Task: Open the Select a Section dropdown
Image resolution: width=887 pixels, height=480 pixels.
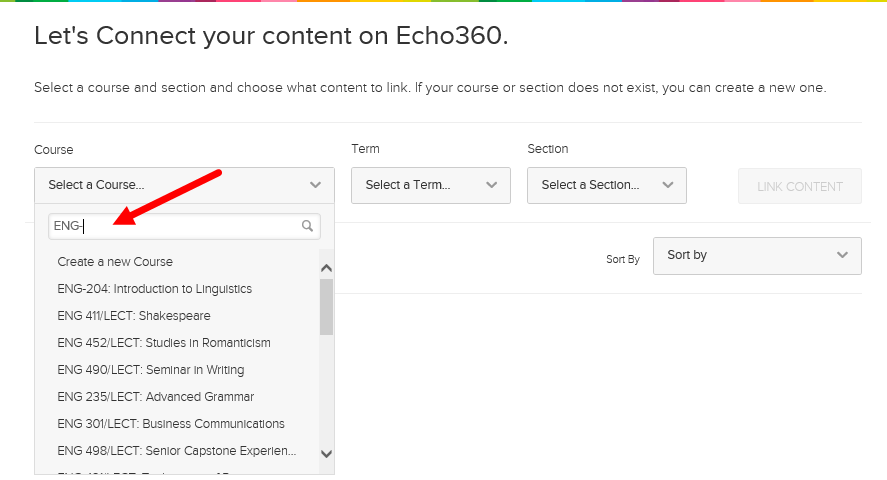Action: click(x=606, y=185)
